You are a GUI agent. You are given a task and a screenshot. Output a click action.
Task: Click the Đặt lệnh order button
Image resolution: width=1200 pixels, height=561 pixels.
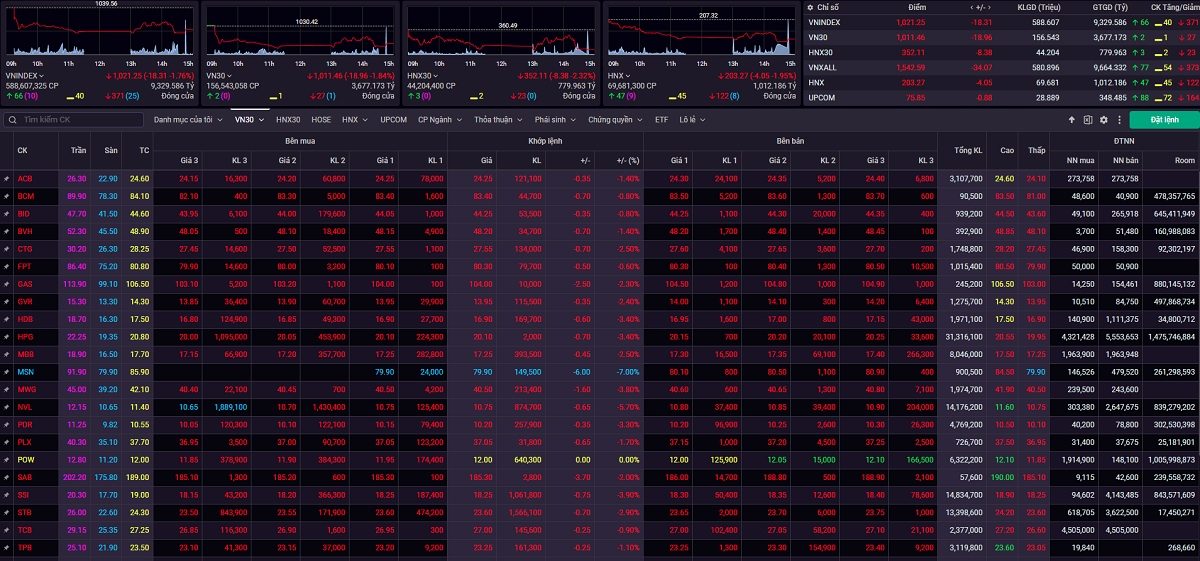(1165, 119)
